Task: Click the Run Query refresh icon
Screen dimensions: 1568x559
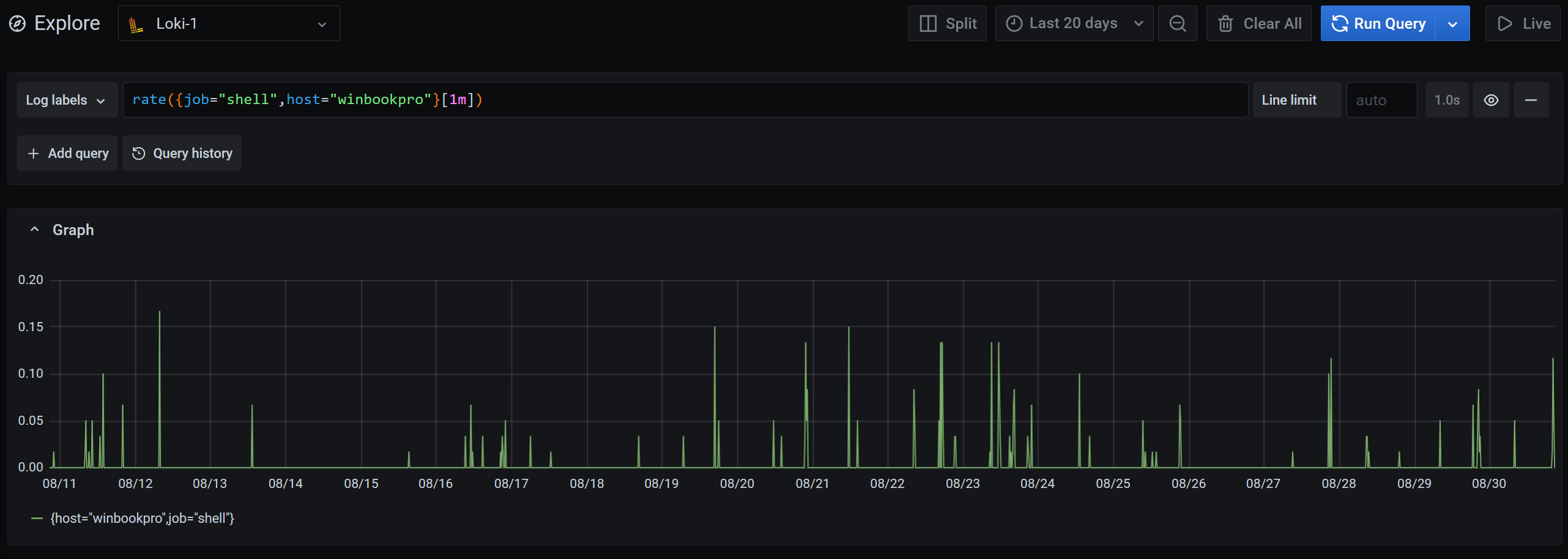Action: click(1339, 23)
